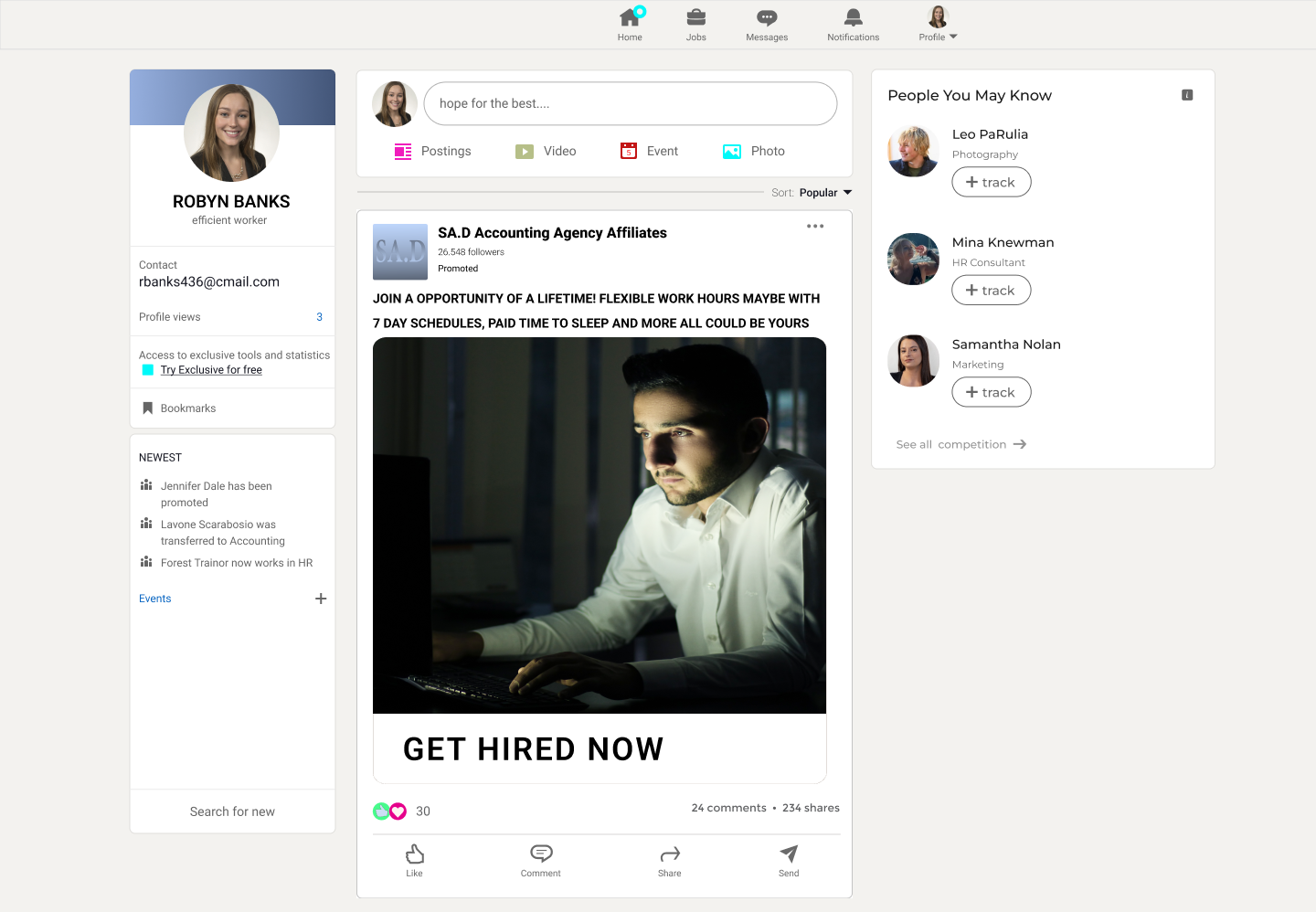The height and width of the screenshot is (912, 1316).
Task: Send the SA.D Accounting post
Action: coord(789,860)
